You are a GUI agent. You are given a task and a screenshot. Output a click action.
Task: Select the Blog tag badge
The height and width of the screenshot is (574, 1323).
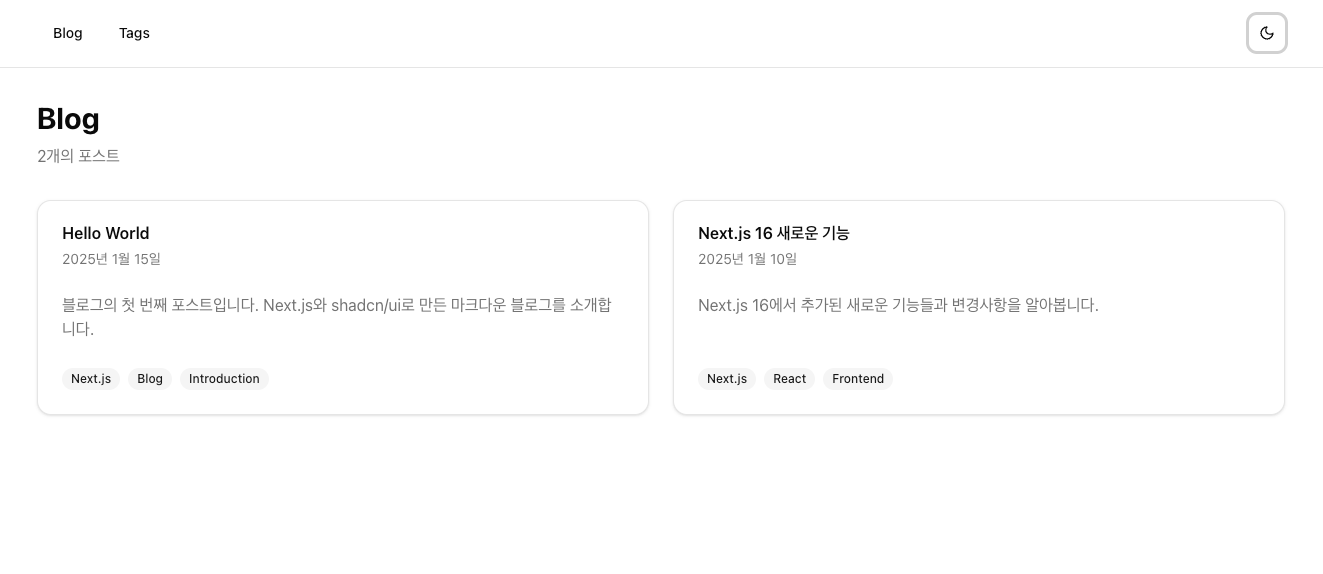coord(150,379)
